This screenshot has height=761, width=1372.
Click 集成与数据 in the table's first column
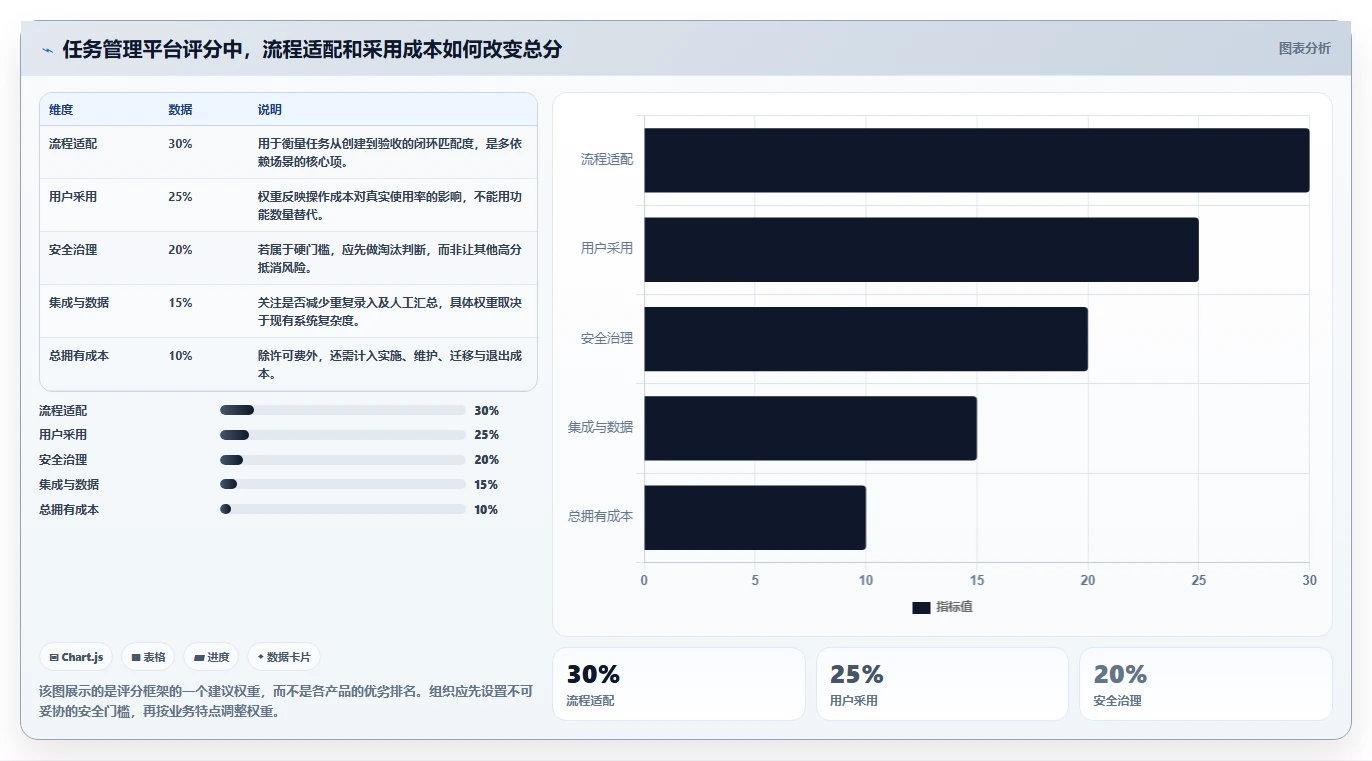79,303
